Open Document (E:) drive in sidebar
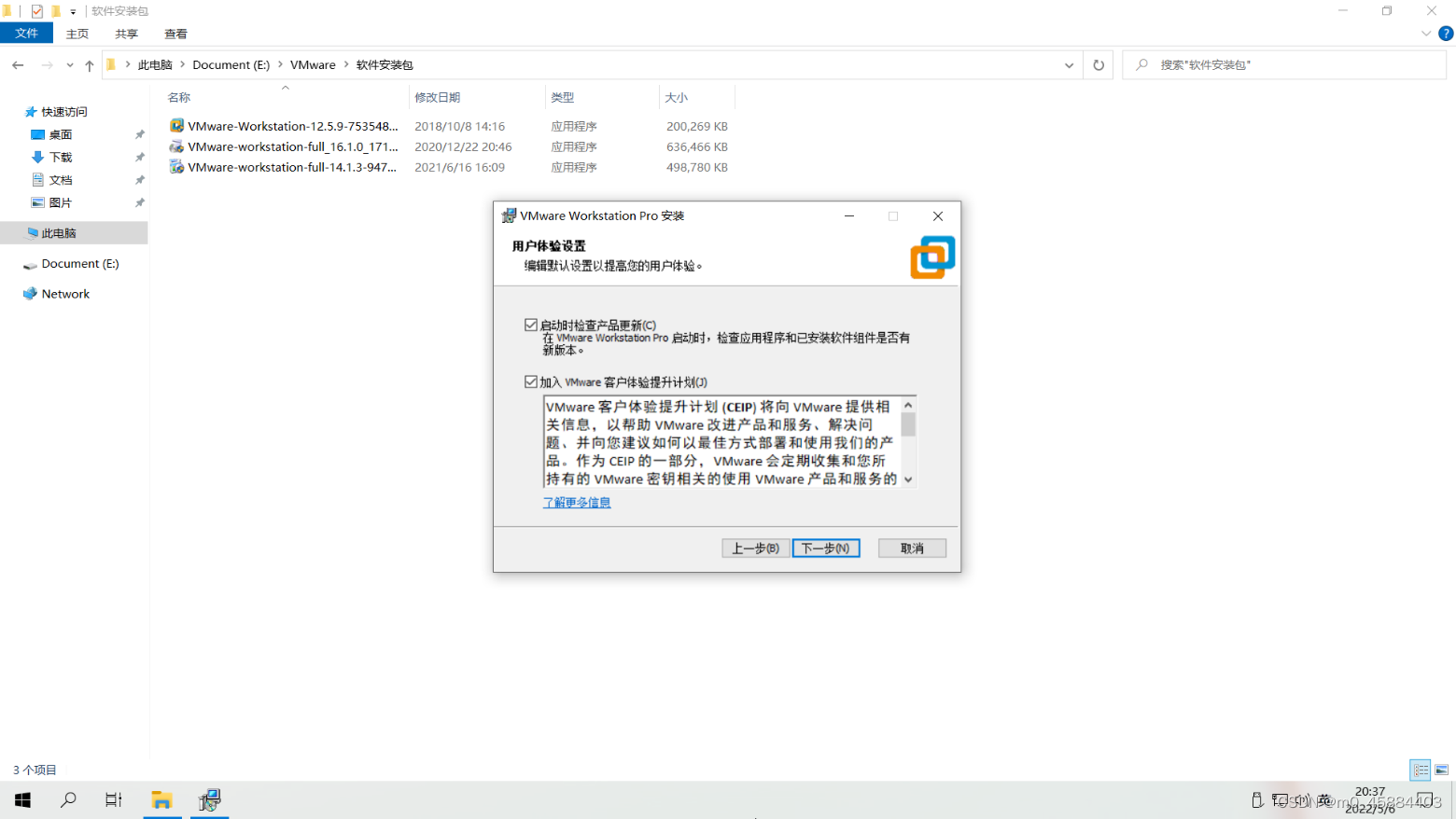The width and height of the screenshot is (1456, 819). (80, 264)
